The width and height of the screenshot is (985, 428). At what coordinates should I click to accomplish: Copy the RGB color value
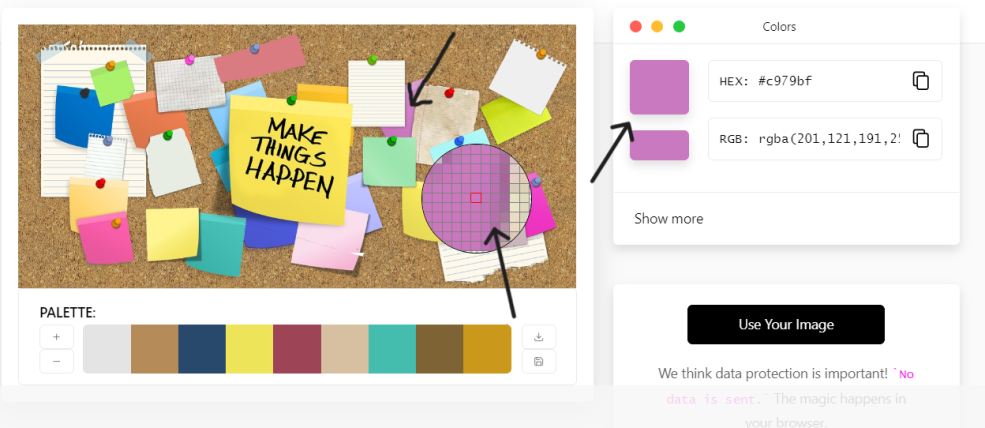[920, 138]
